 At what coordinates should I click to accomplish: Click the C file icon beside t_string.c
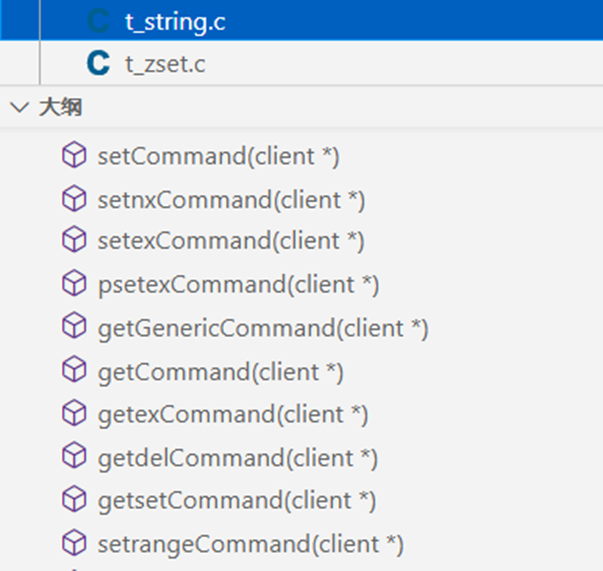(98, 21)
